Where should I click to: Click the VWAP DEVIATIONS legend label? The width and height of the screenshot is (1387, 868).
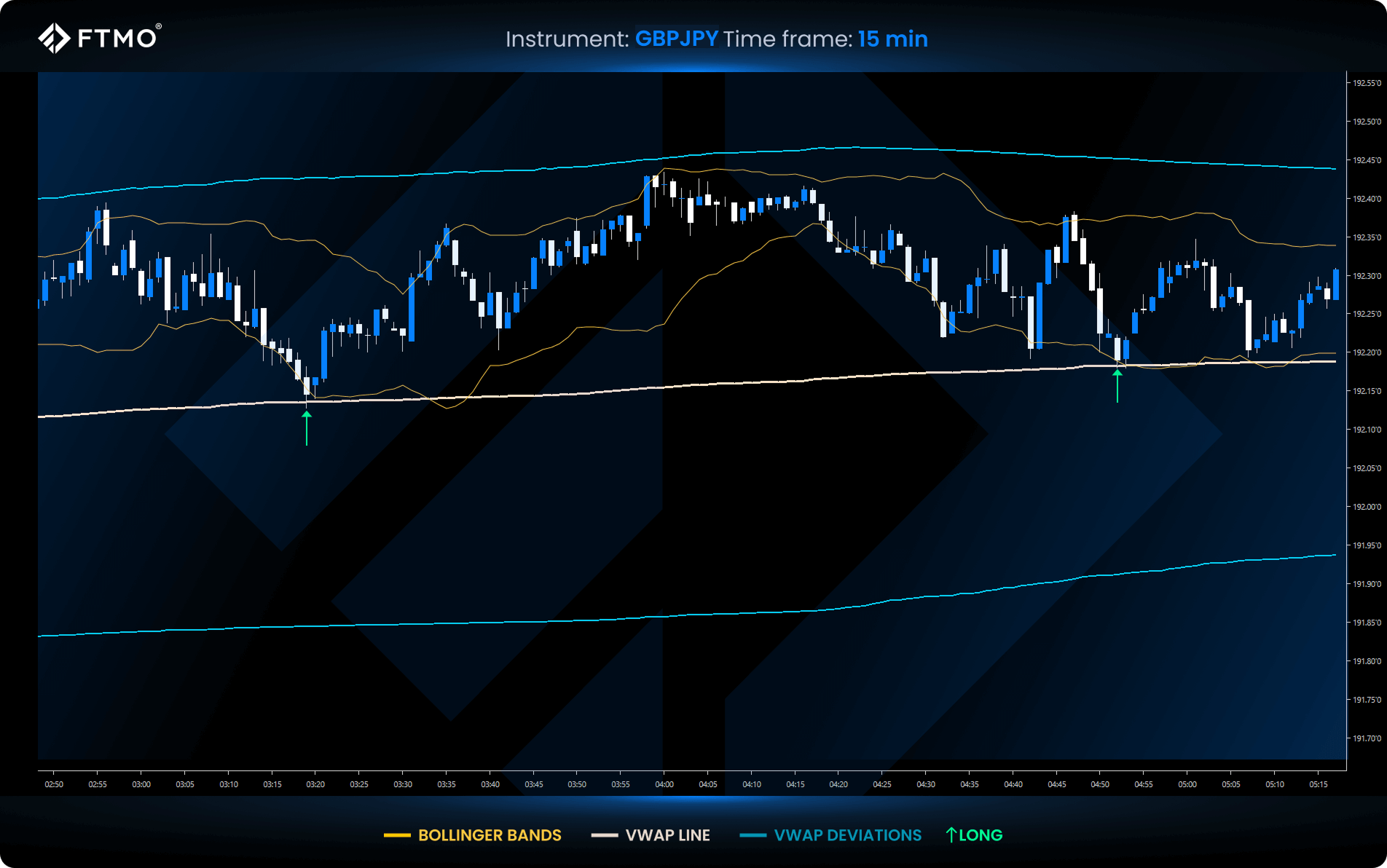848,835
